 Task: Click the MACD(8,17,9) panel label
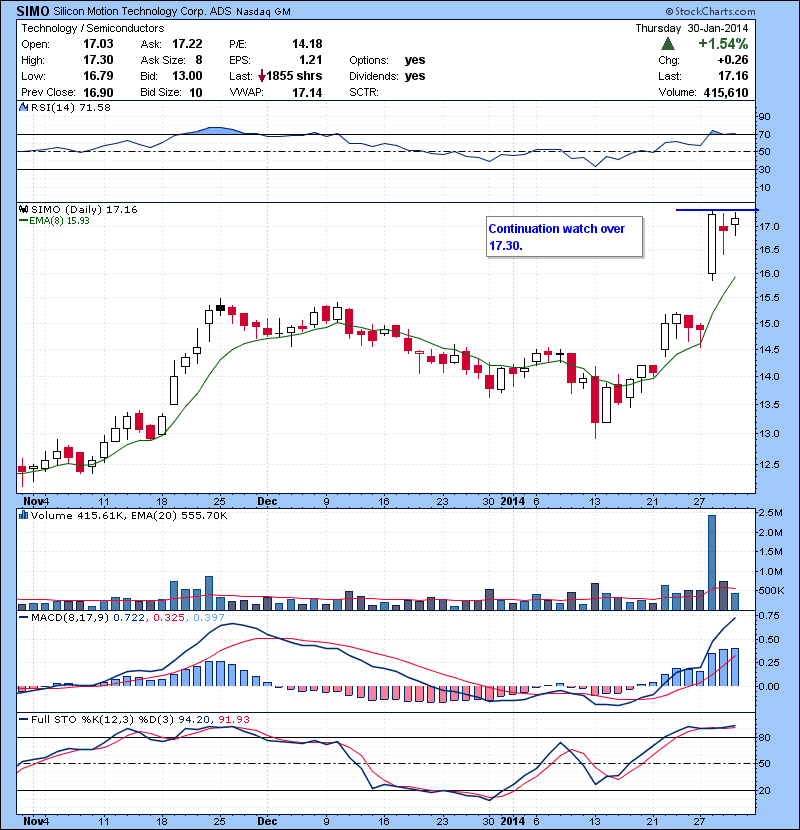click(71, 617)
